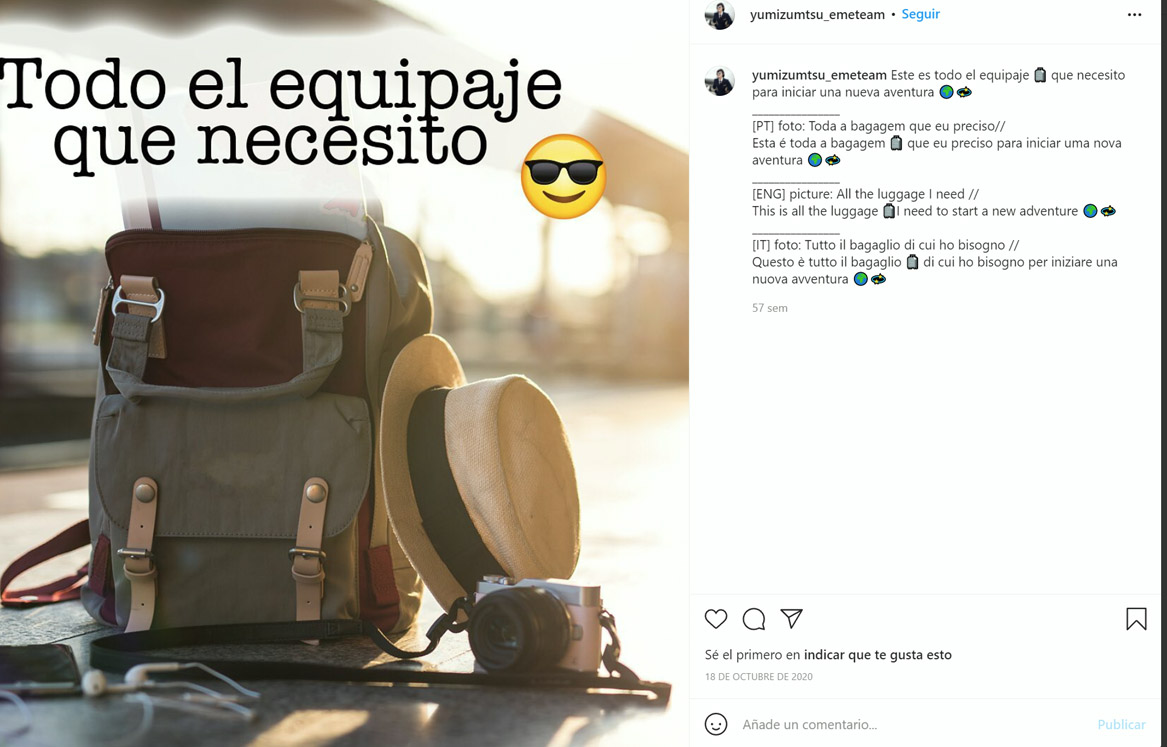Click 'indicar que te gusta esto' text
The height and width of the screenshot is (747, 1167).
[x=877, y=655]
